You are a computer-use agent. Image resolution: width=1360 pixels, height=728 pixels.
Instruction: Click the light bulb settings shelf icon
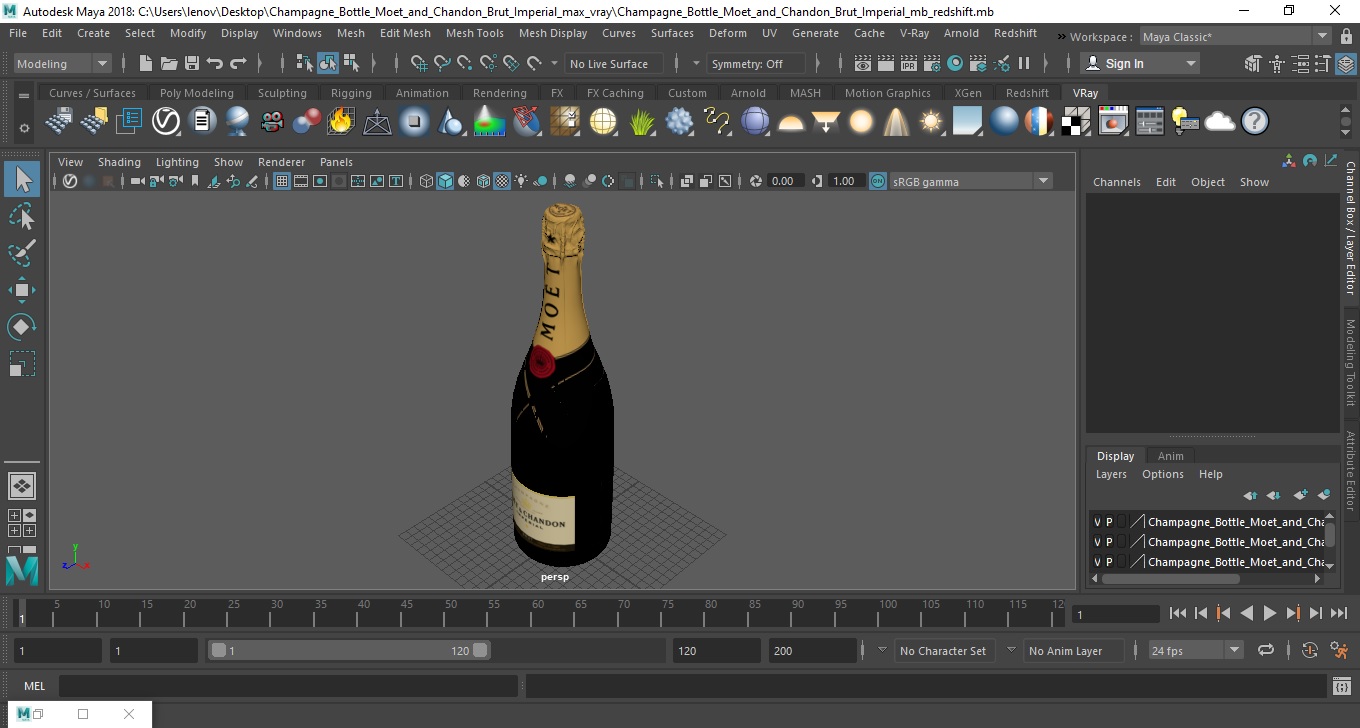point(1185,122)
